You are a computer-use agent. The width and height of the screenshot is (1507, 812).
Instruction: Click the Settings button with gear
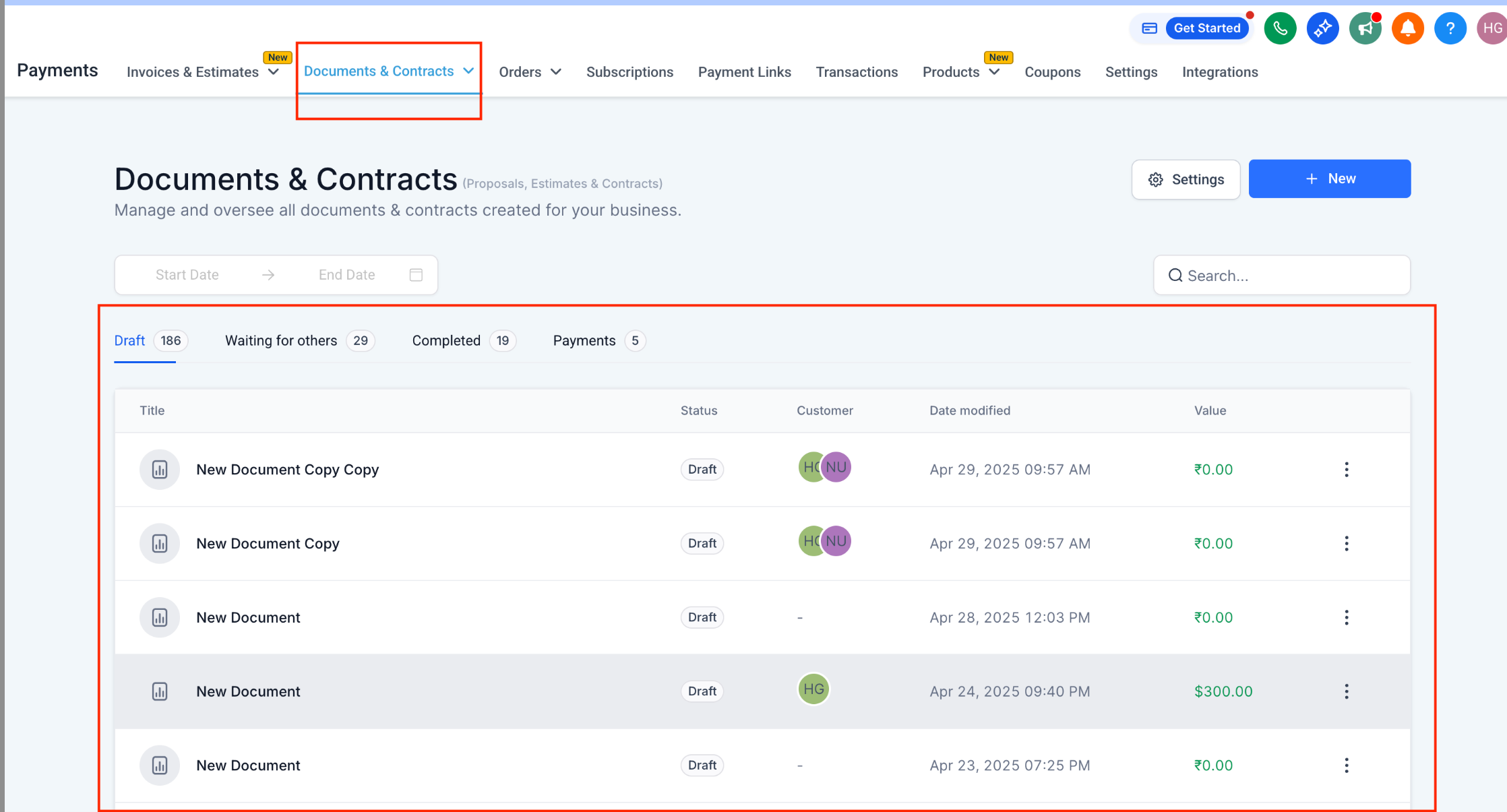(x=1186, y=180)
